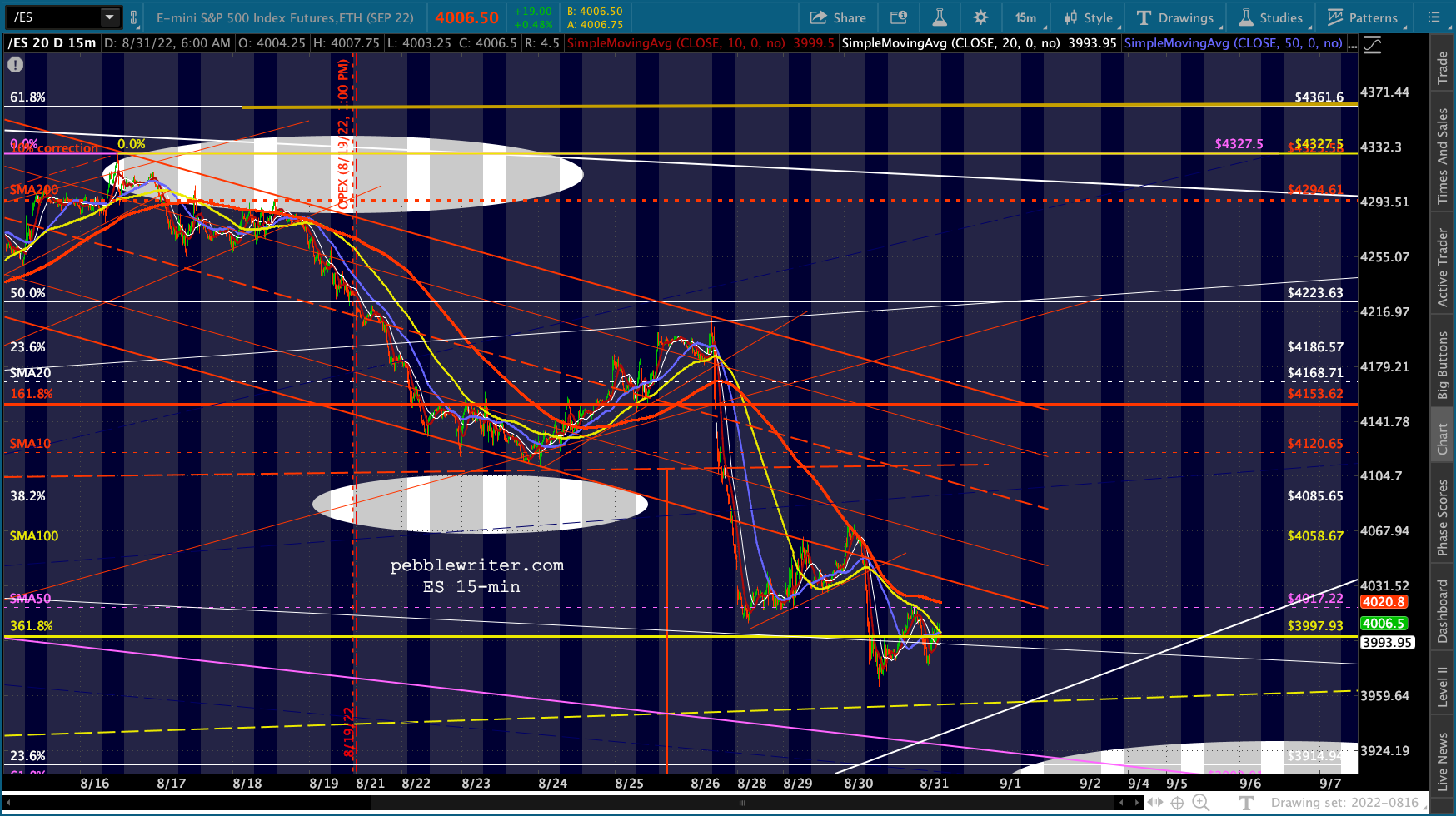This screenshot has height=816, width=1456.
Task: Switch to the Active Trader side tab
Action: point(1443,267)
